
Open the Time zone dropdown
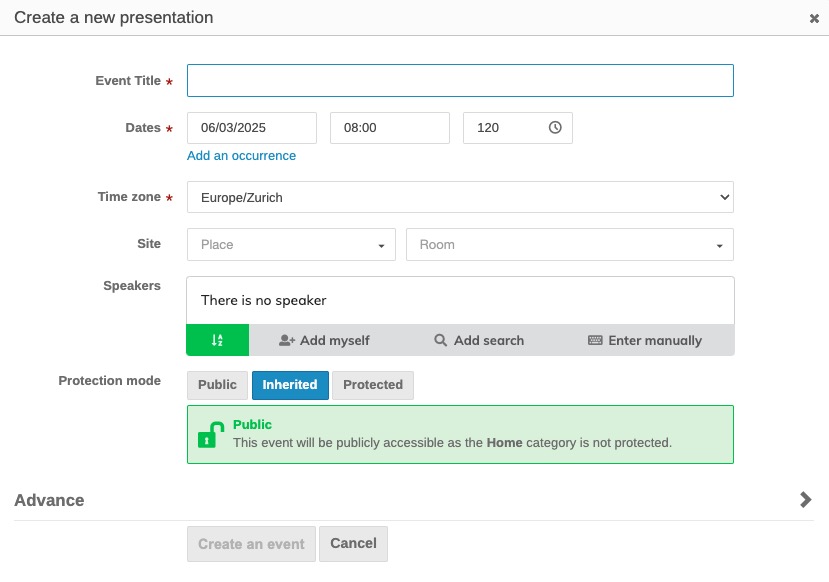tap(460, 197)
